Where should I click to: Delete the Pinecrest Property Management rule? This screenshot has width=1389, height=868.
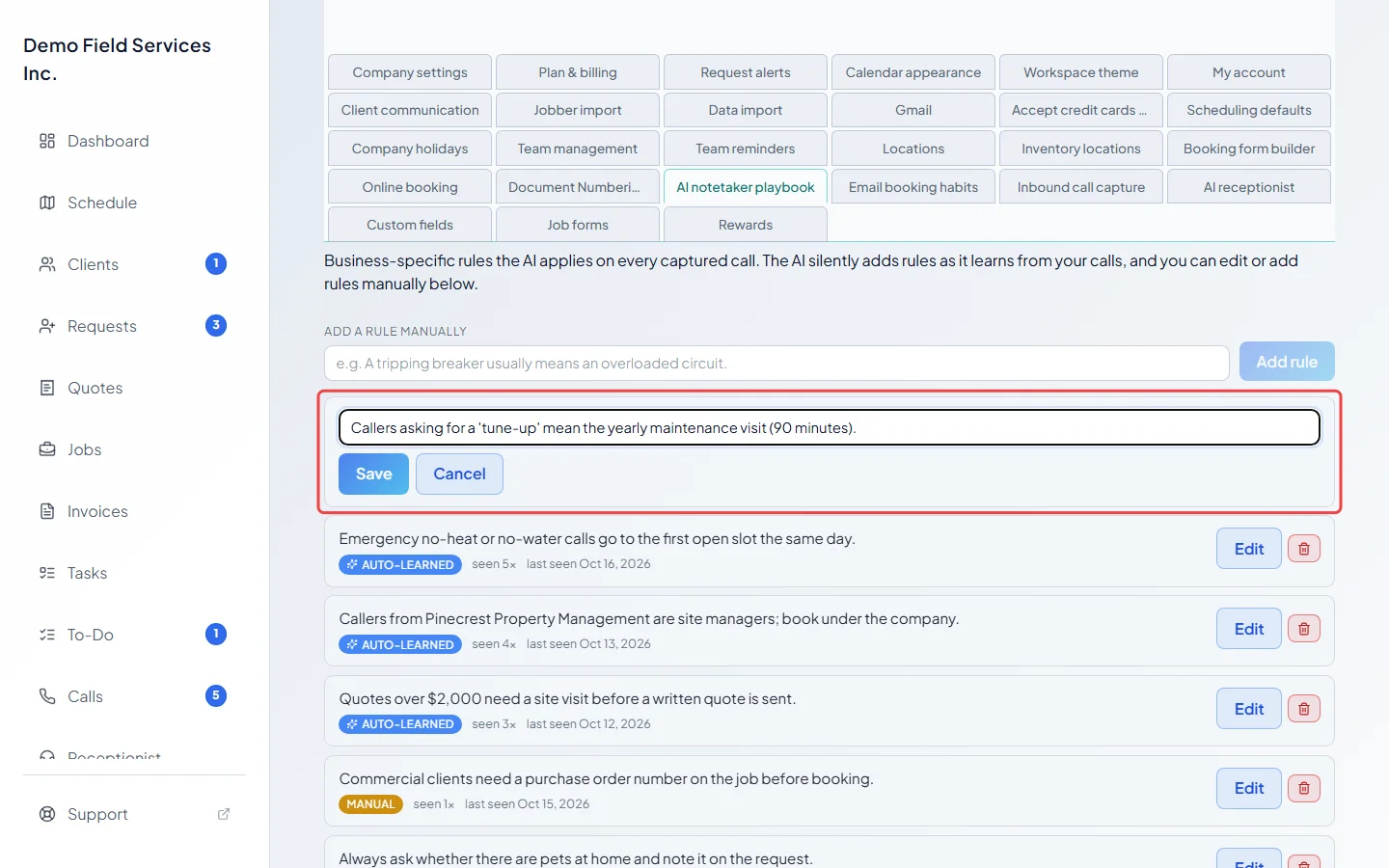1304,629
